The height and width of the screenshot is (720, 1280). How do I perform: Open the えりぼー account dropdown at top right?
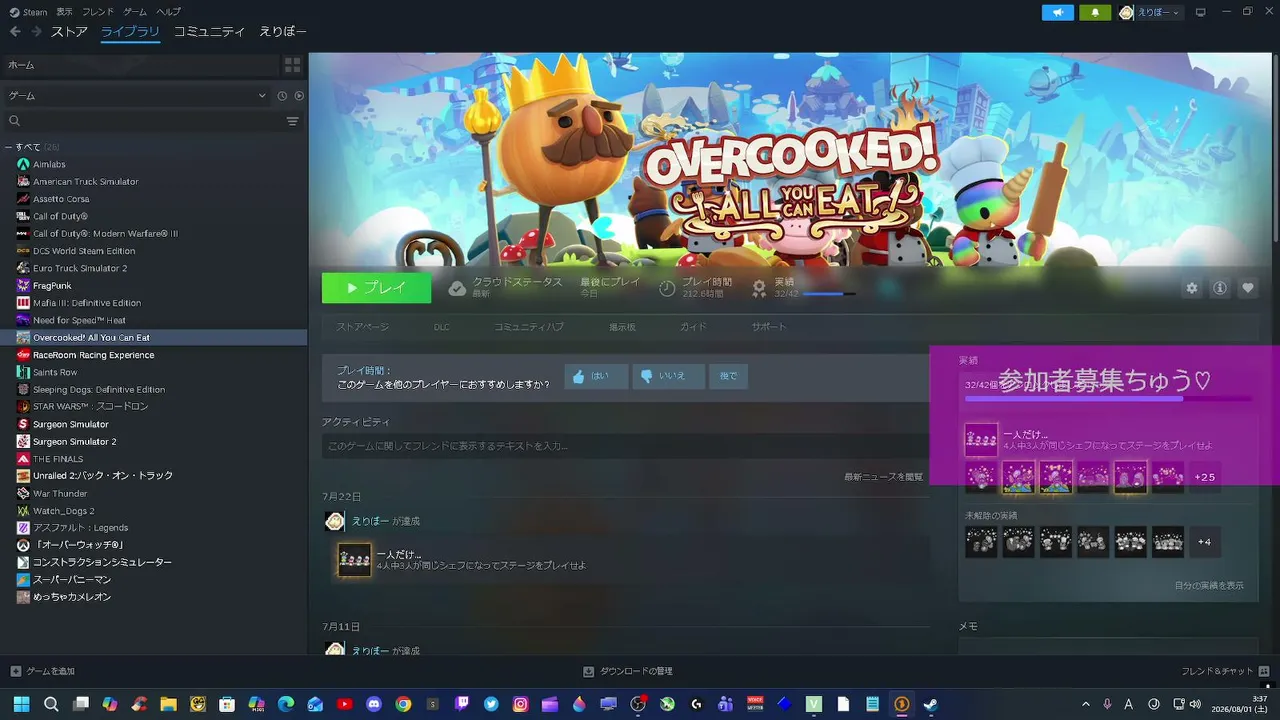click(1150, 12)
